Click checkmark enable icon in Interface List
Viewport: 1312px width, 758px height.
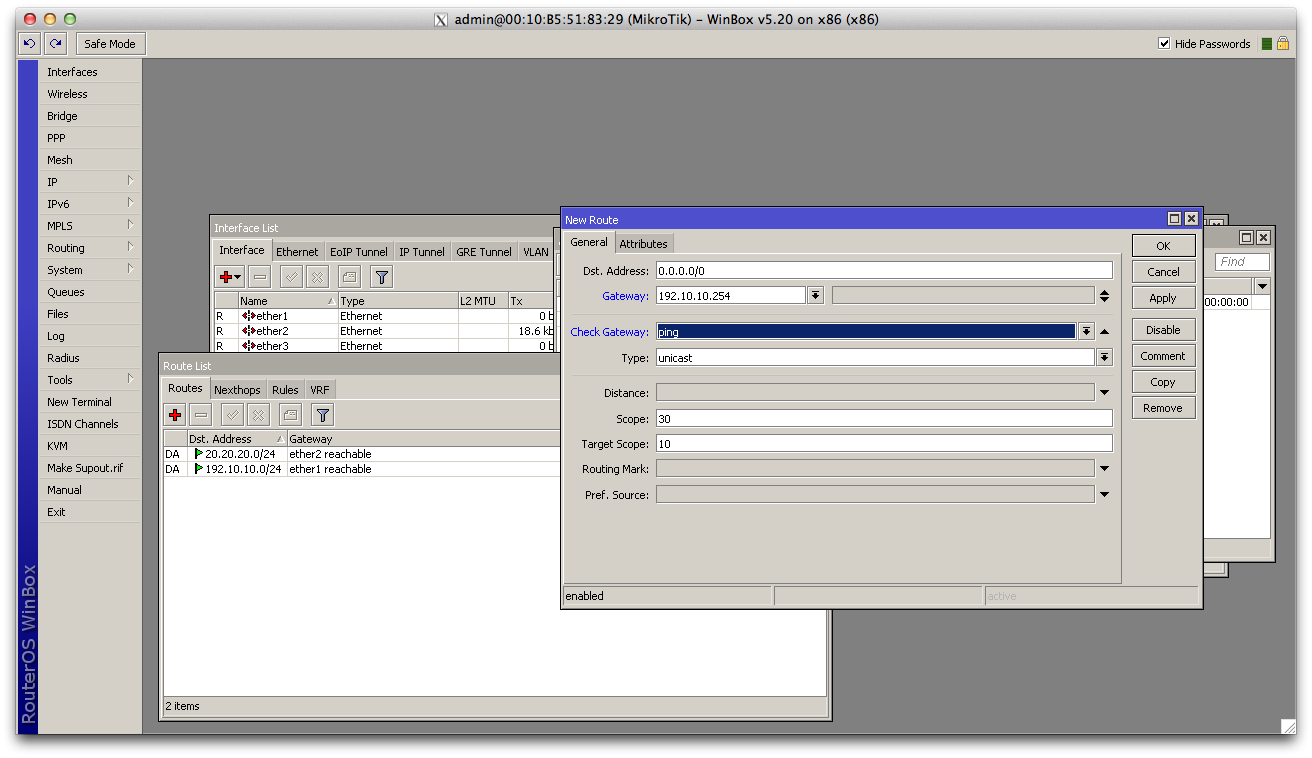point(291,277)
